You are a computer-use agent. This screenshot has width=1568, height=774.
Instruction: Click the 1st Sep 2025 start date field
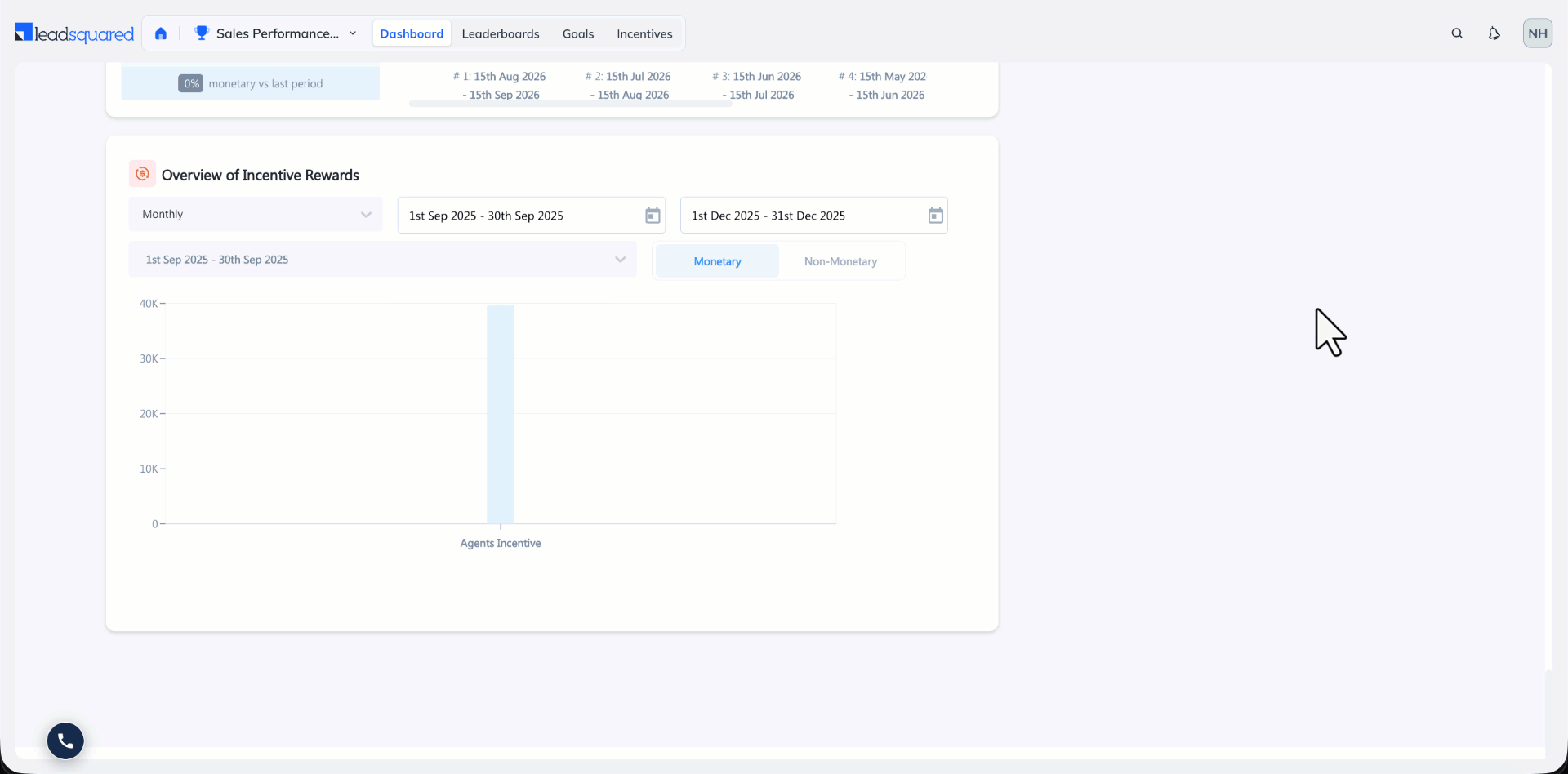click(x=532, y=216)
